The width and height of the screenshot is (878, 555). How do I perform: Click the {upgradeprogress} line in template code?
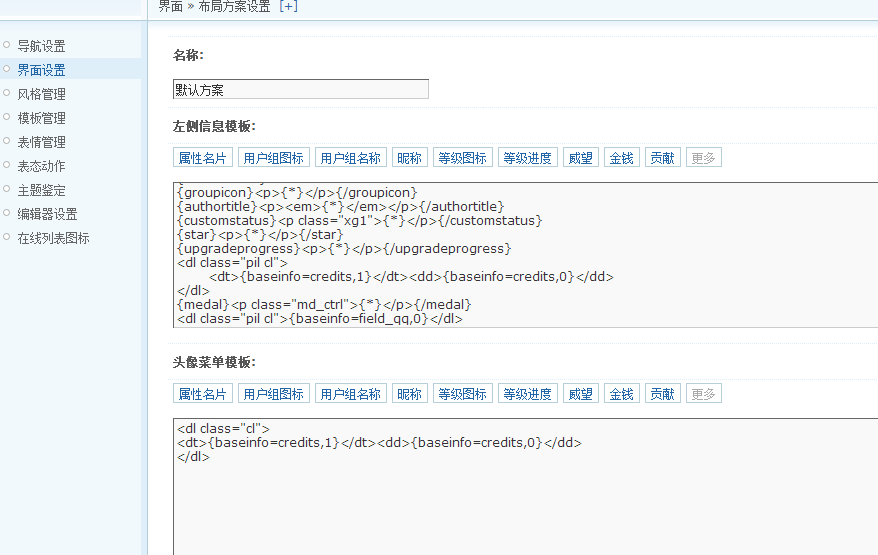[x=344, y=249]
